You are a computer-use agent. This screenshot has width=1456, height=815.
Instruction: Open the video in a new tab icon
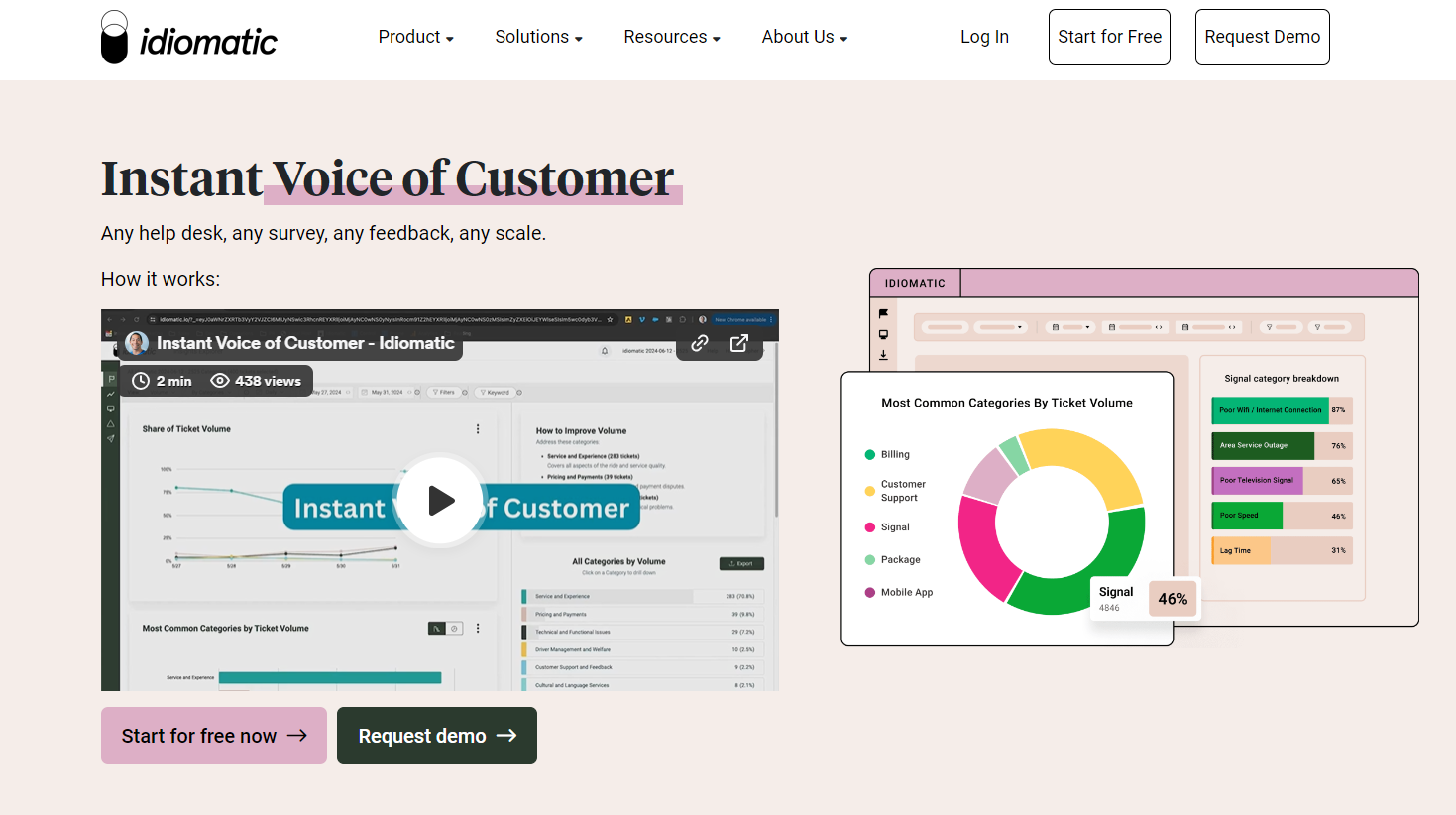coord(739,343)
